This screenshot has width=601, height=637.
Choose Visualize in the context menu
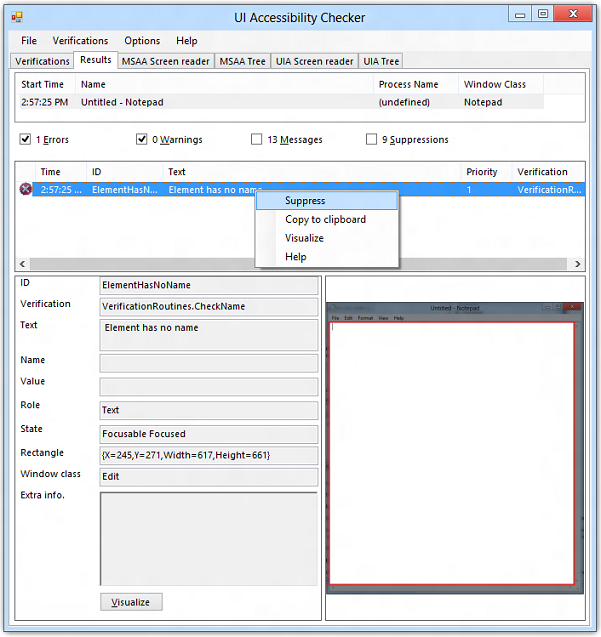pos(327,238)
